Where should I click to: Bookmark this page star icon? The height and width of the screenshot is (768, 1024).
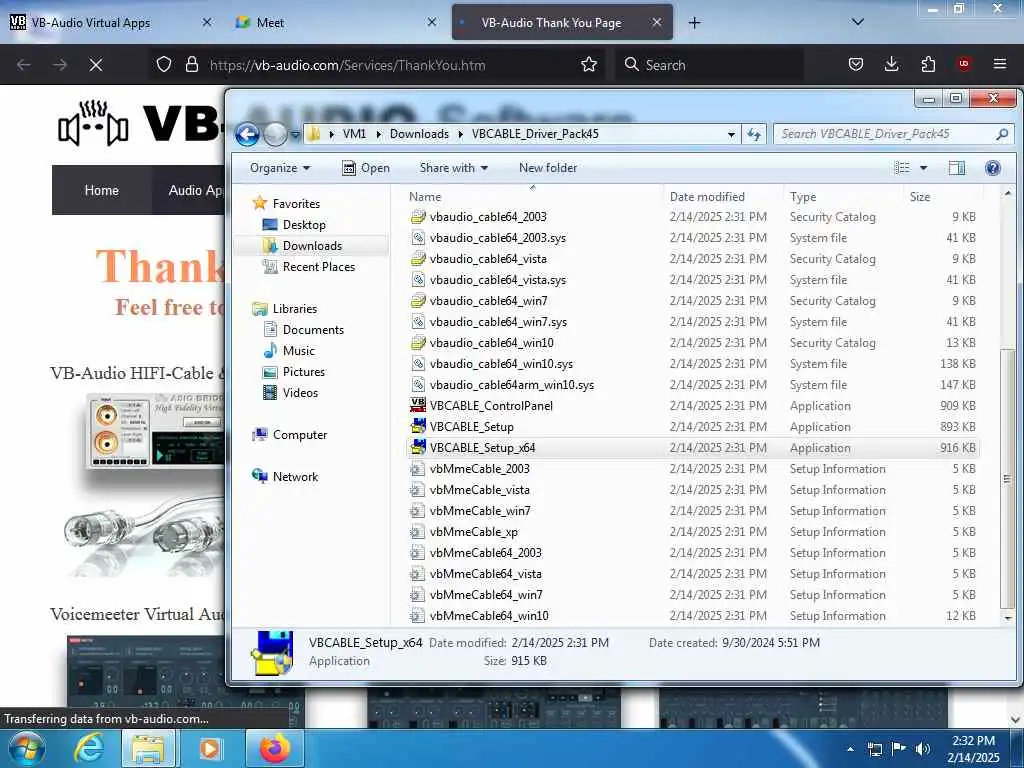(x=589, y=65)
